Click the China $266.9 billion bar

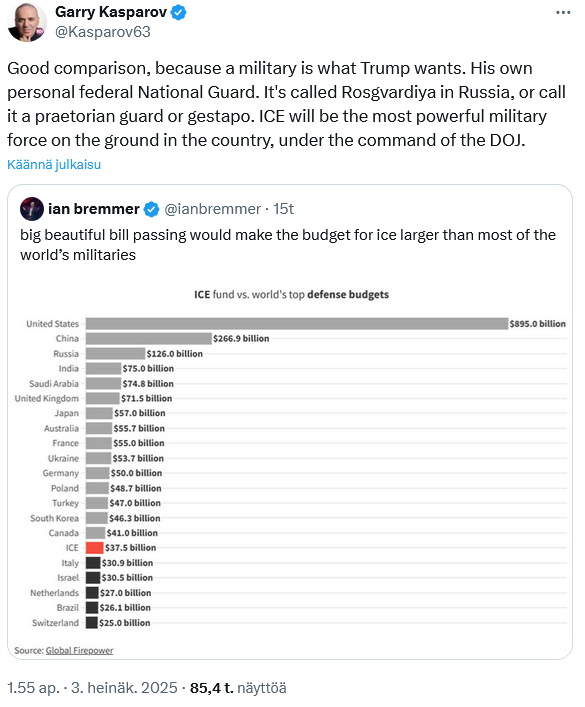tap(149, 339)
